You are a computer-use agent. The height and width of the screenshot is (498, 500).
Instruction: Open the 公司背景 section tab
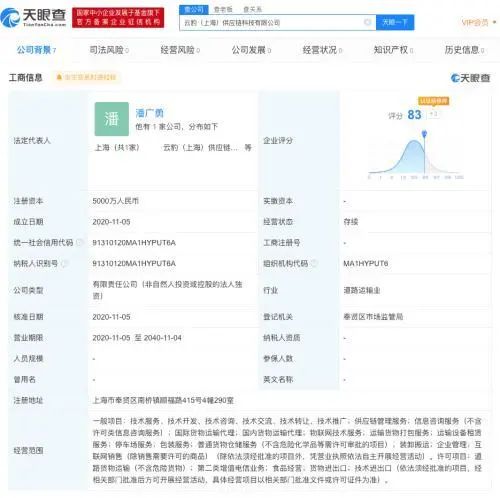tap(36, 50)
